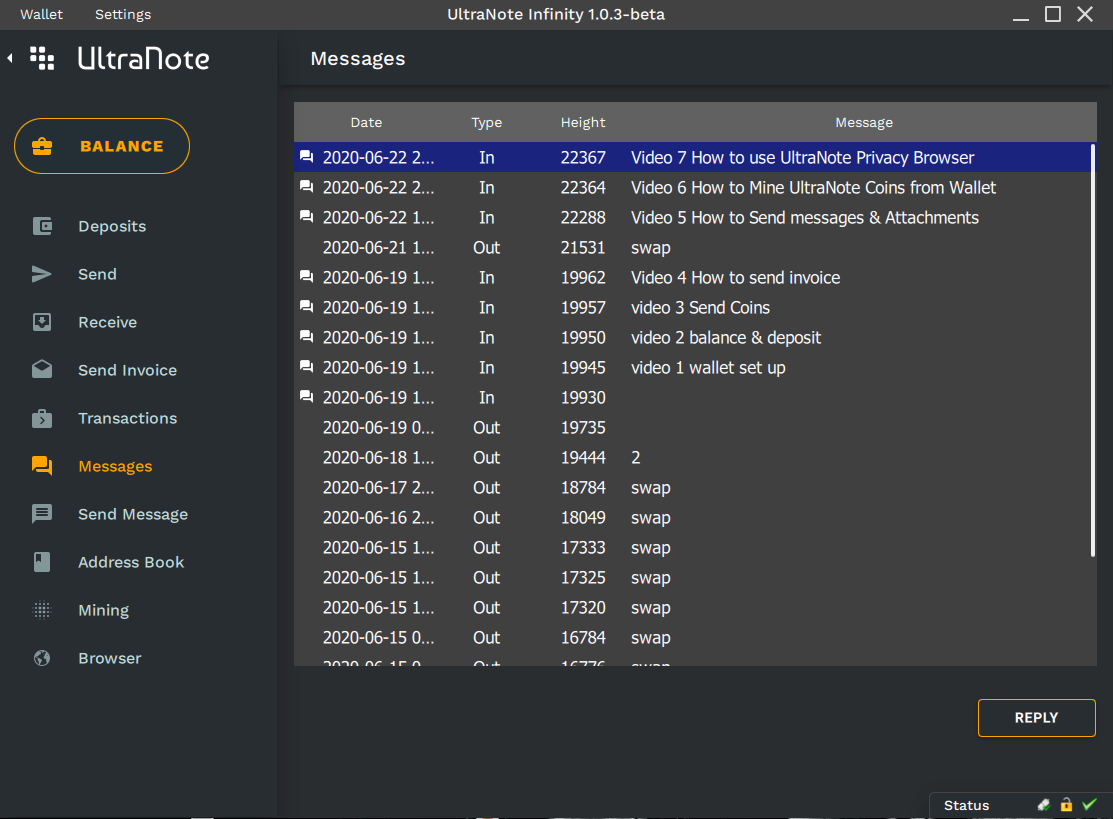Click the Mining dotted grid icon
The height and width of the screenshot is (819, 1113).
(x=42, y=610)
